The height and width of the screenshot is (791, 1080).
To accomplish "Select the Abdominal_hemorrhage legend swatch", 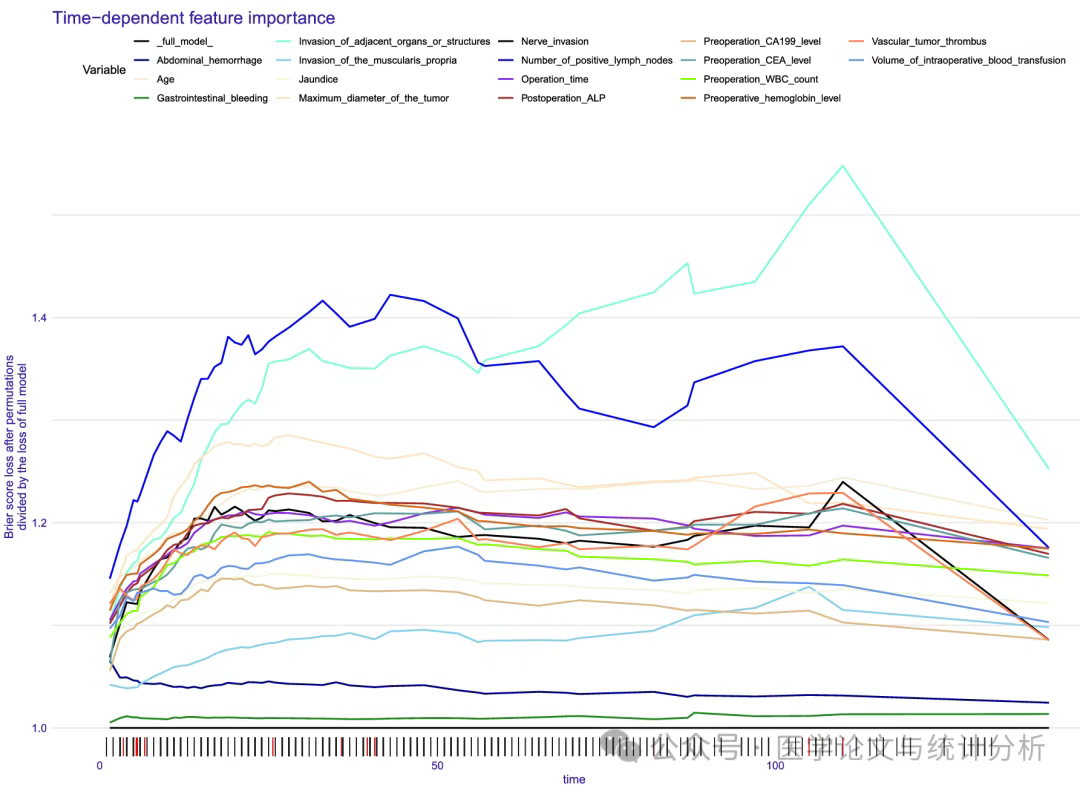I will 141,61.
